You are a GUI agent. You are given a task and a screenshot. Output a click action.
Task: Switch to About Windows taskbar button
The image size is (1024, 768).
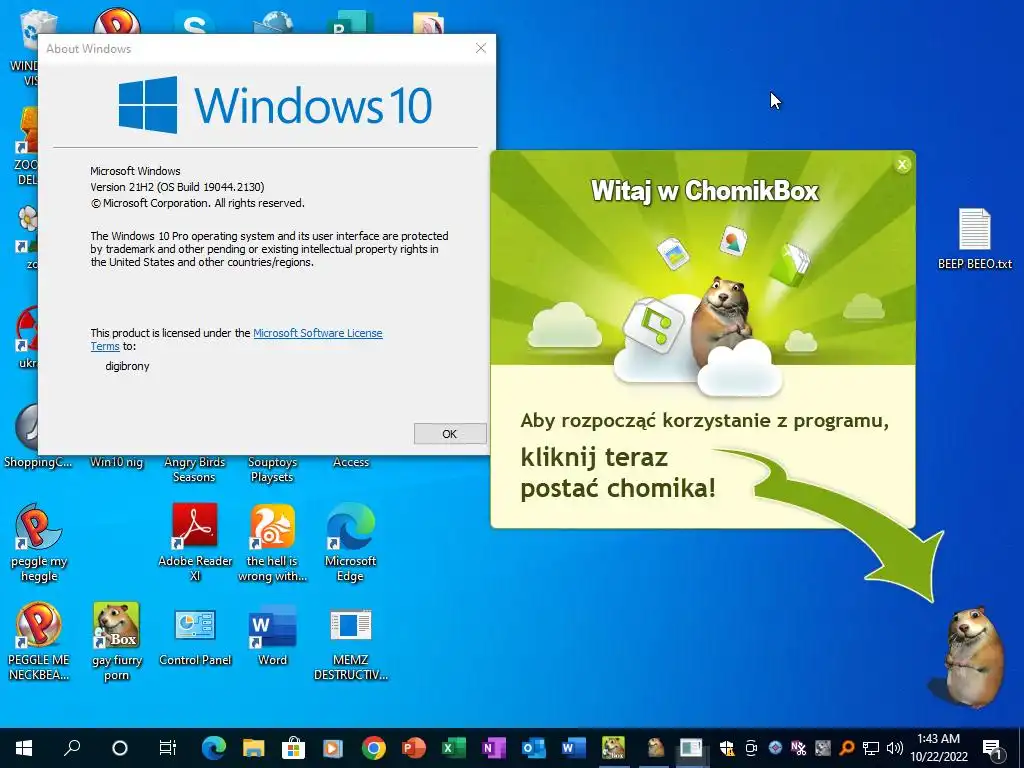tap(691, 748)
